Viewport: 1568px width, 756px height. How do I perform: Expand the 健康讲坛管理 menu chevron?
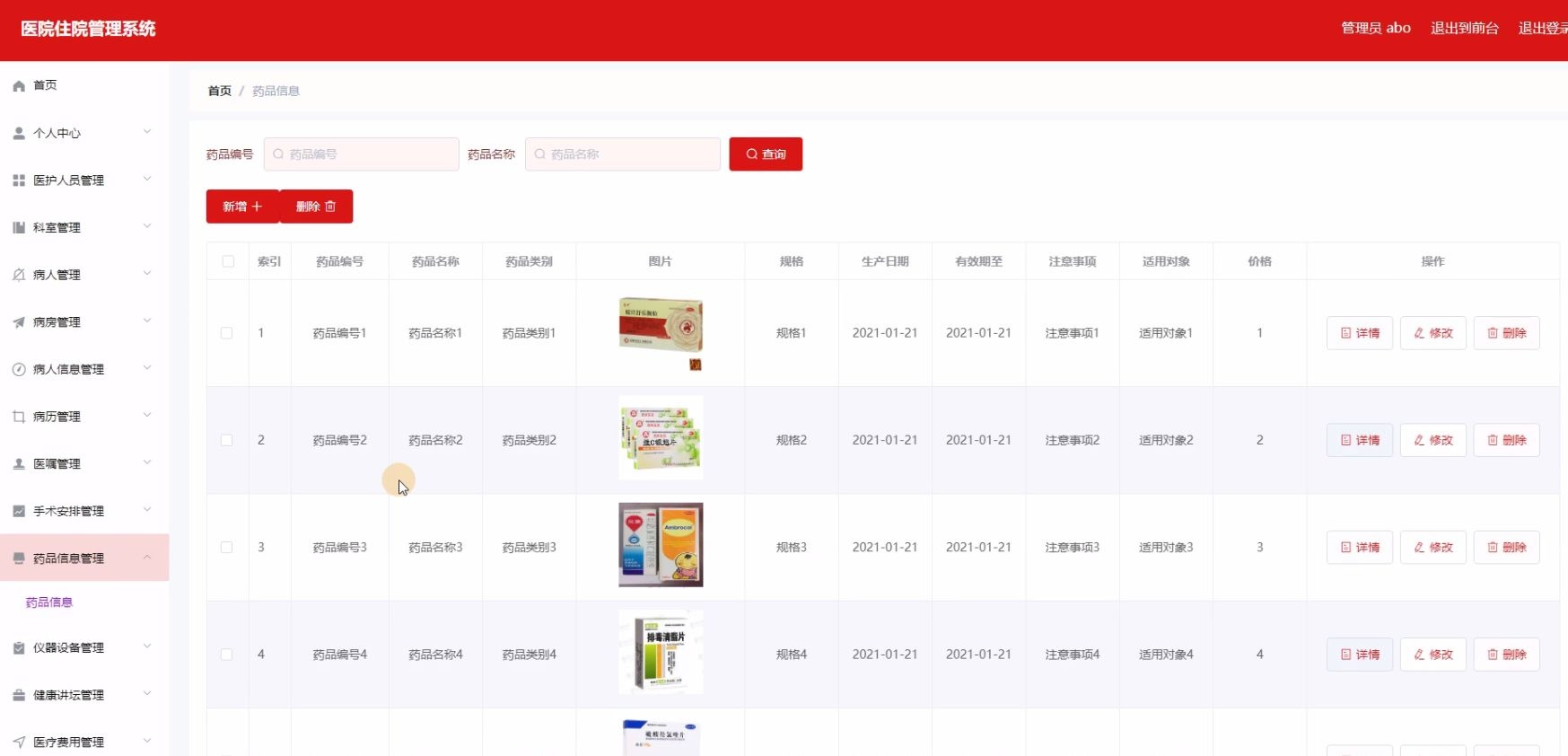tap(147, 693)
